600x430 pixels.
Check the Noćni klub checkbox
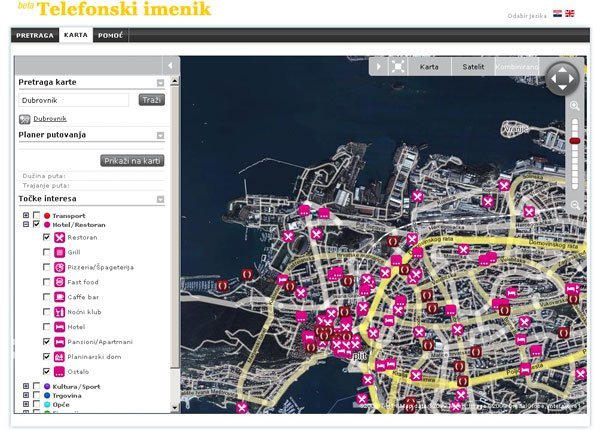click(x=46, y=312)
